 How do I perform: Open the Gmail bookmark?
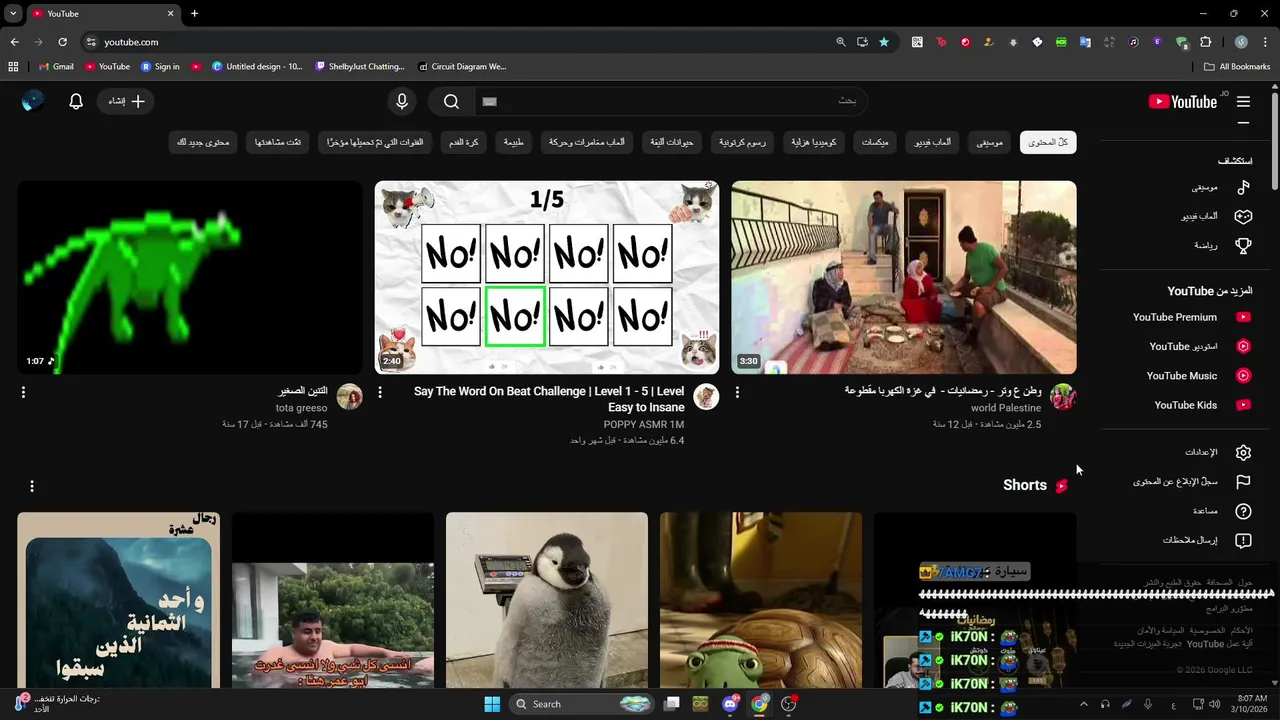click(x=56, y=67)
